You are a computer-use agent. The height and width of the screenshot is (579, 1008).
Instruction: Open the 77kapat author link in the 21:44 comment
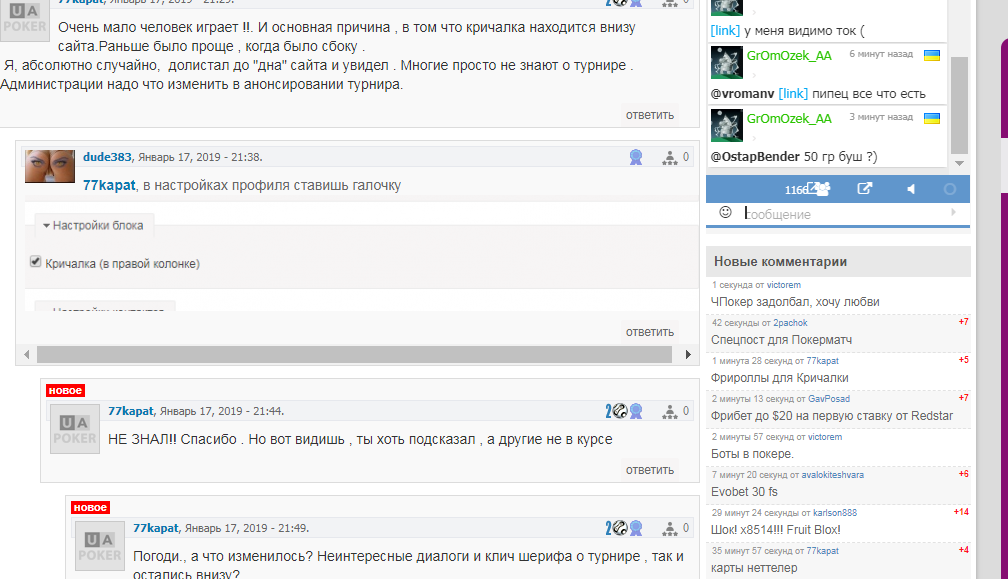(131, 411)
